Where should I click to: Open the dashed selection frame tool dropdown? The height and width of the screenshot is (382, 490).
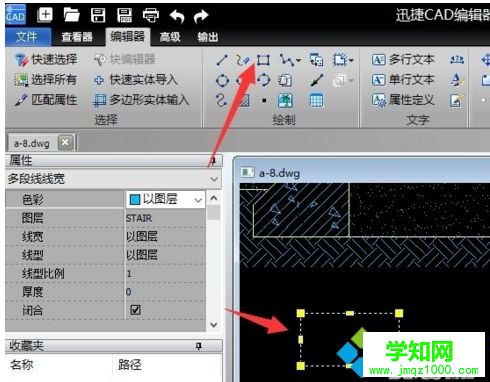tap(351, 60)
